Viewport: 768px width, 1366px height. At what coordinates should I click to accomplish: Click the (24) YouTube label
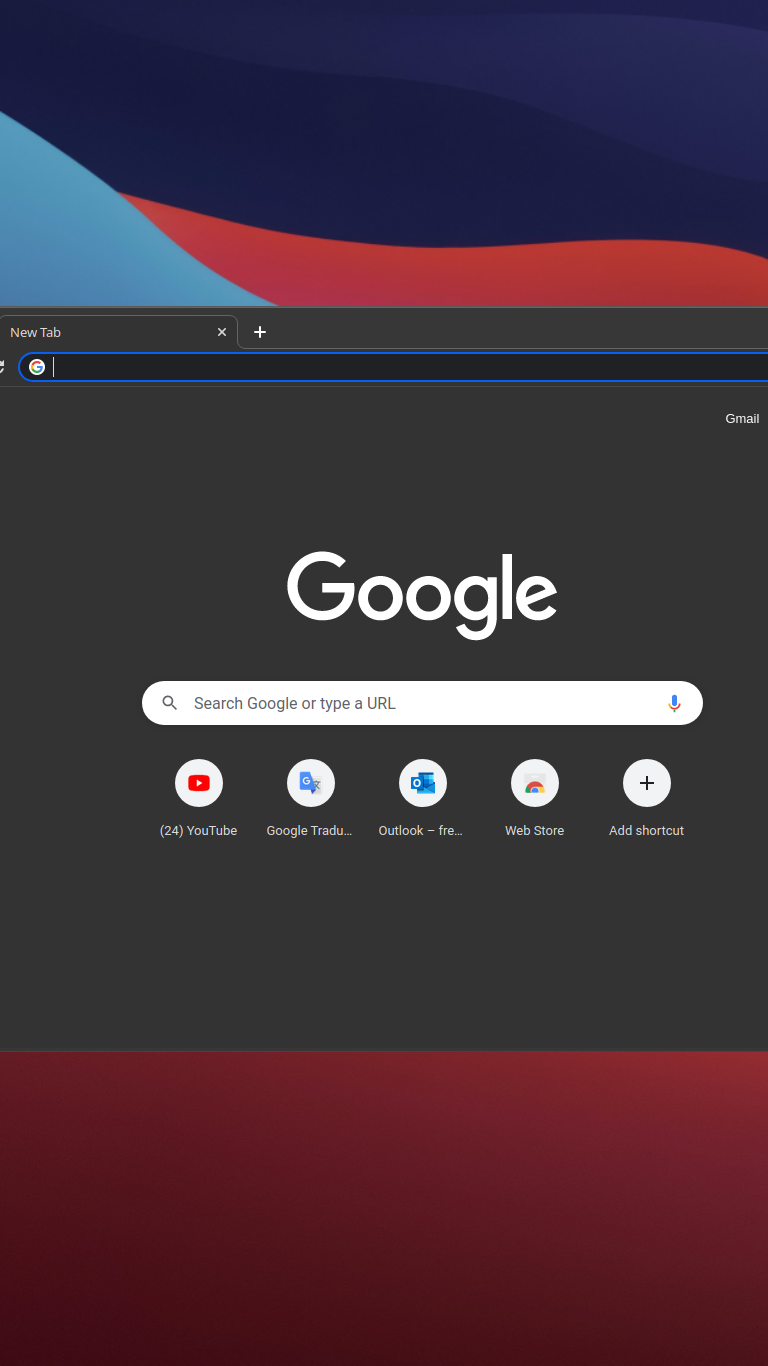click(x=198, y=831)
